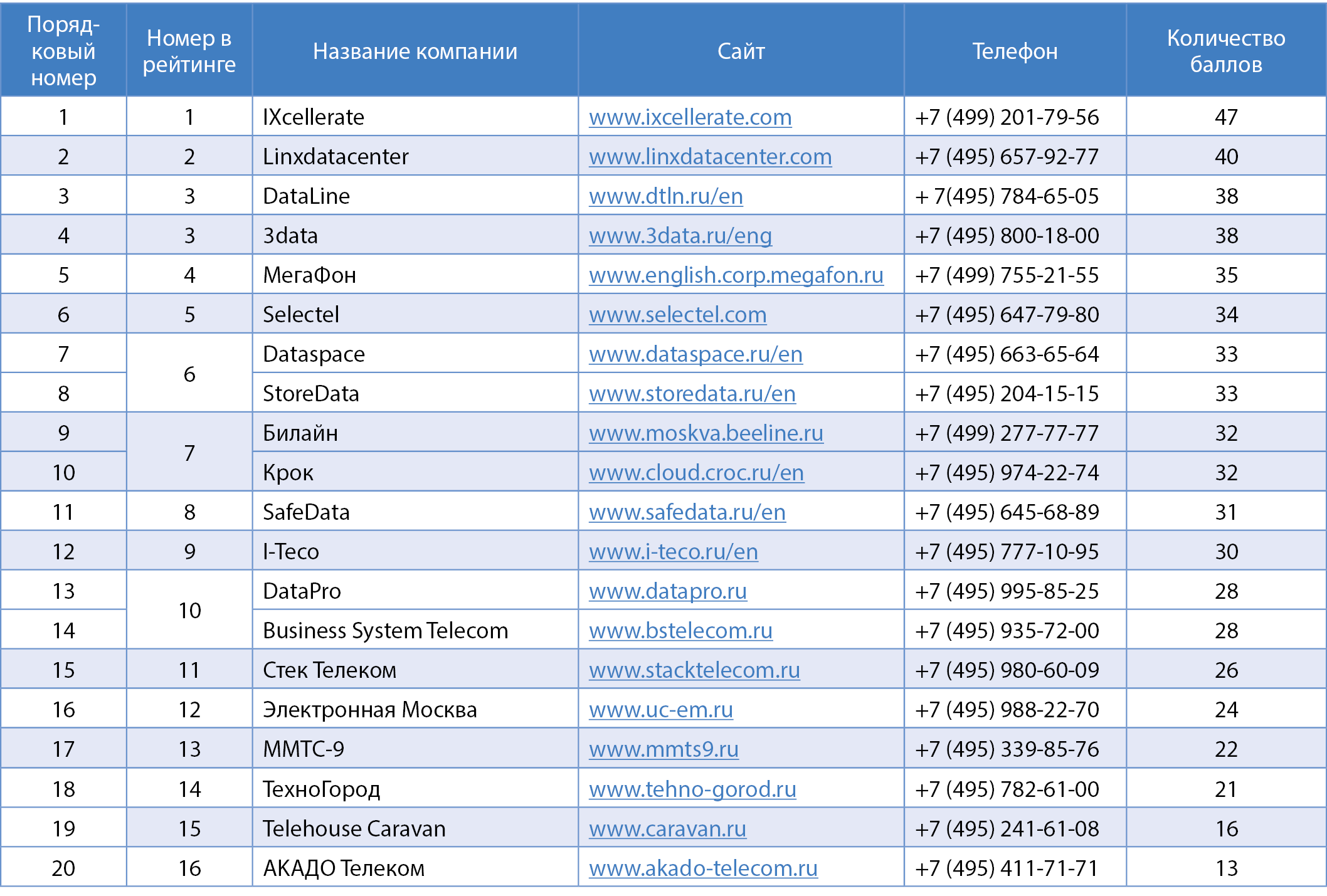Open DataLine's www.dtln.ru/en link
Viewport: 1327px width, 896px height.
point(665,196)
